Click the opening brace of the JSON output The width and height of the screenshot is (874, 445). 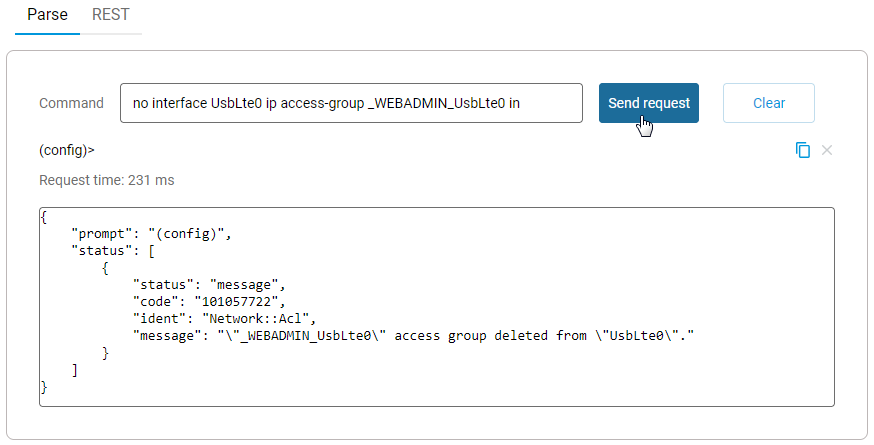point(44,216)
